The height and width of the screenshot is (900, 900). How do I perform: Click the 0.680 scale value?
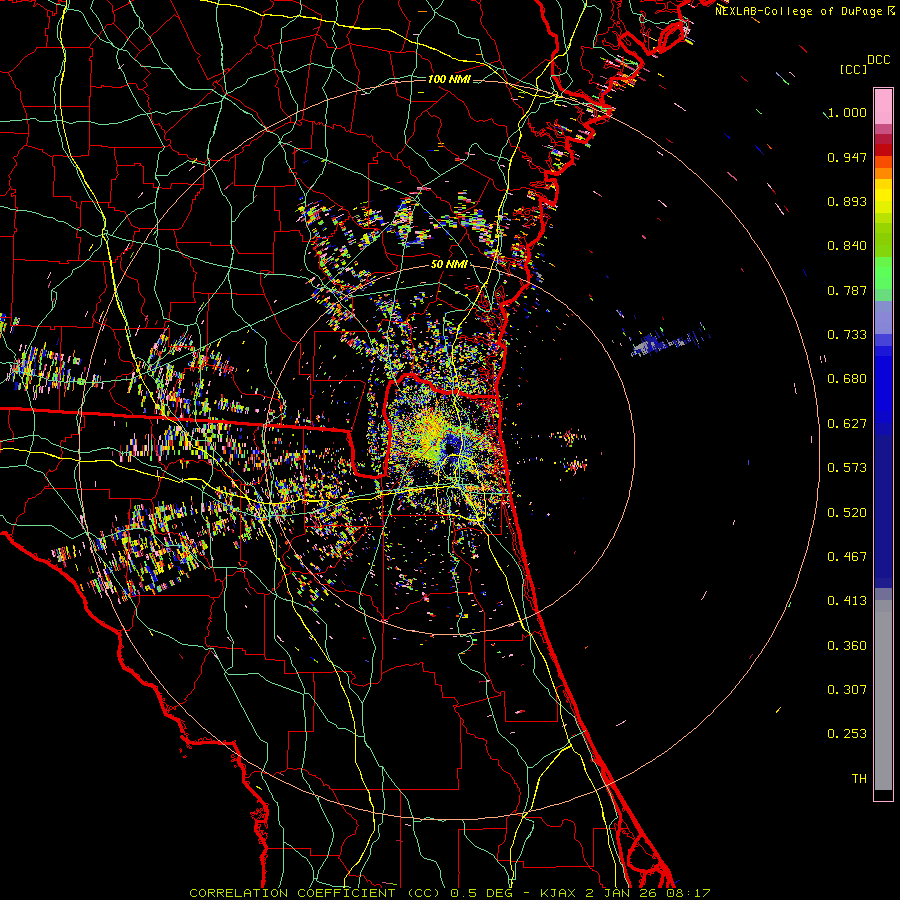click(x=847, y=379)
